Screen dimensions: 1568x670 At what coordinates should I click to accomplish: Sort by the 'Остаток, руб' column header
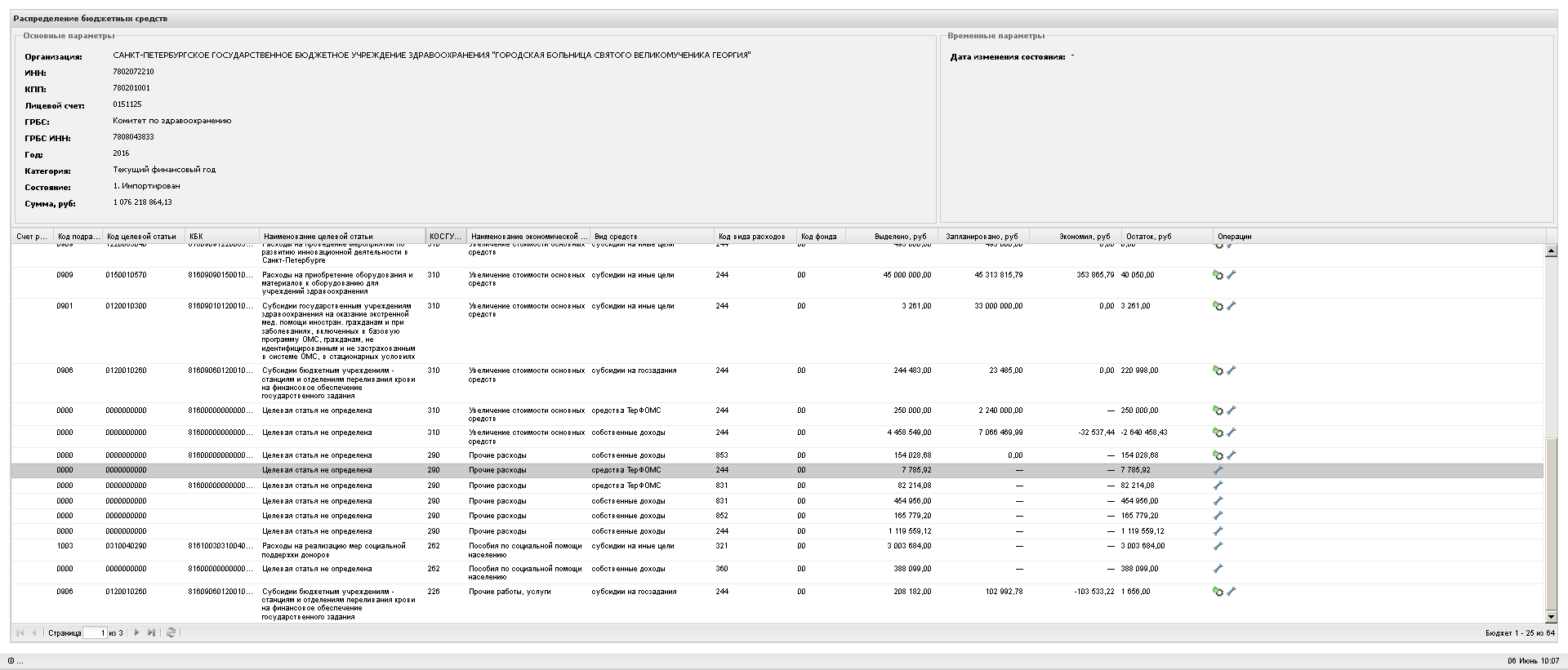coord(1166,237)
